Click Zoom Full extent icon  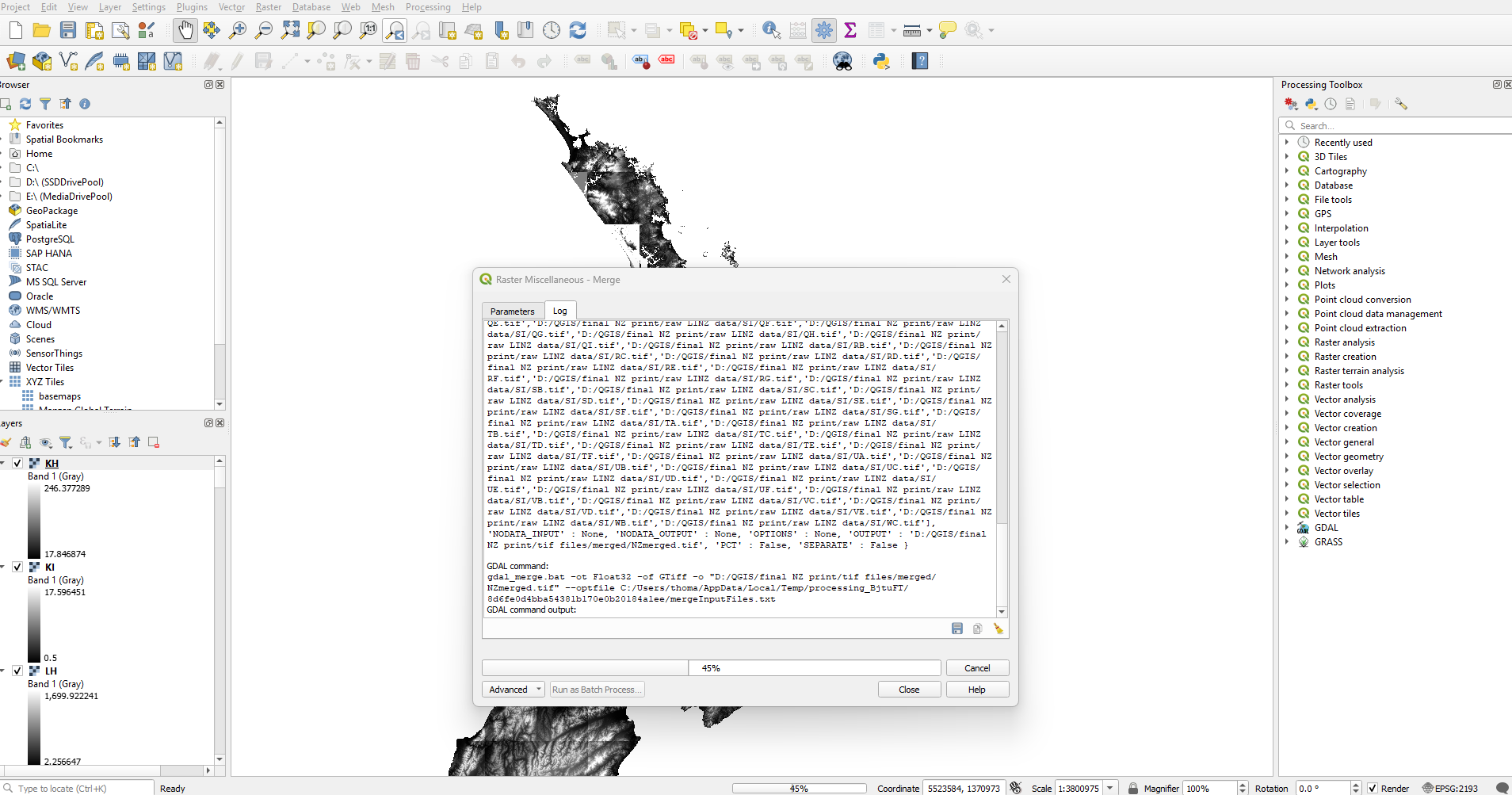pos(290,31)
